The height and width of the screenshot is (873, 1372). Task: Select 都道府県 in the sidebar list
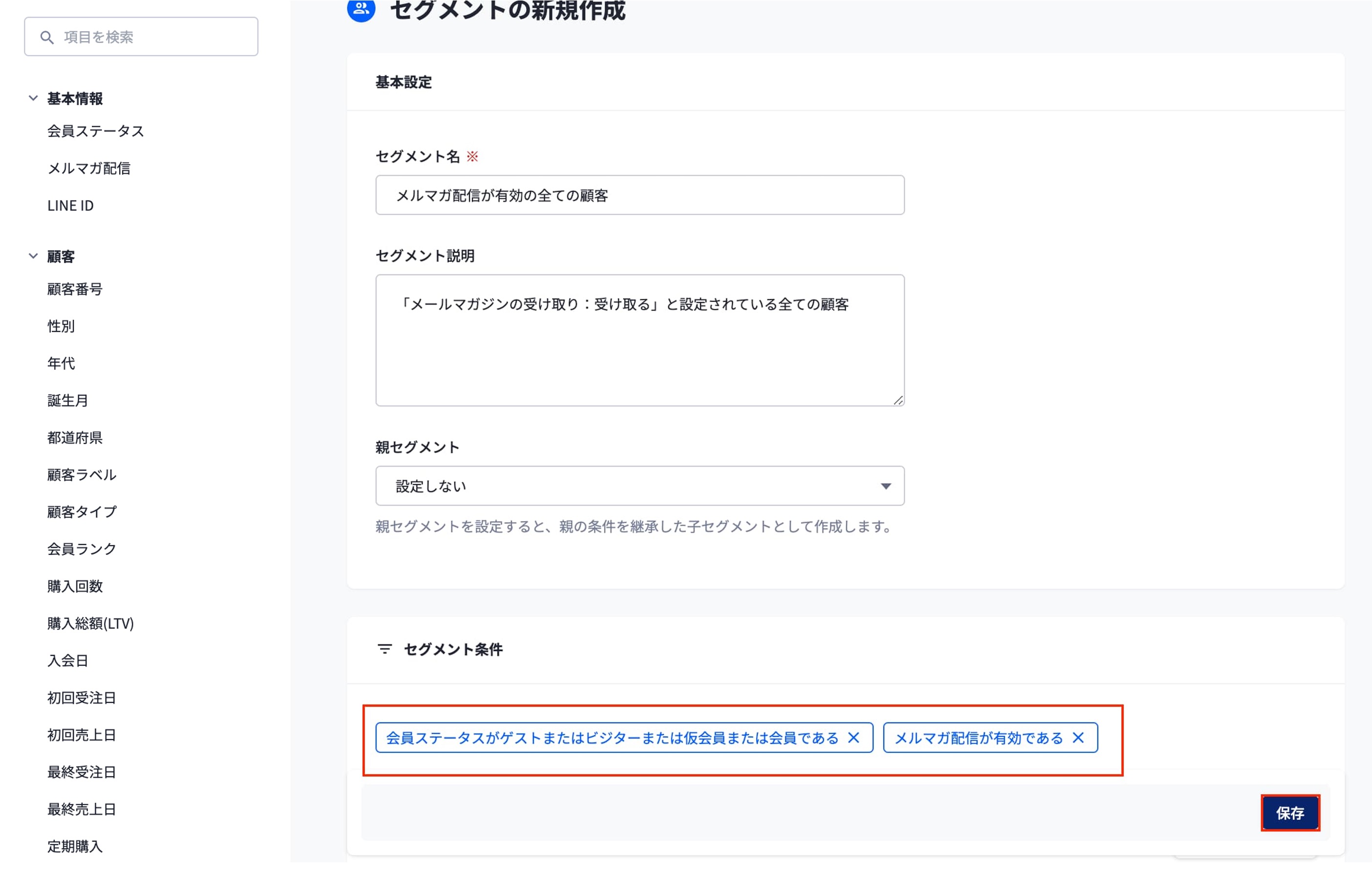coord(75,438)
